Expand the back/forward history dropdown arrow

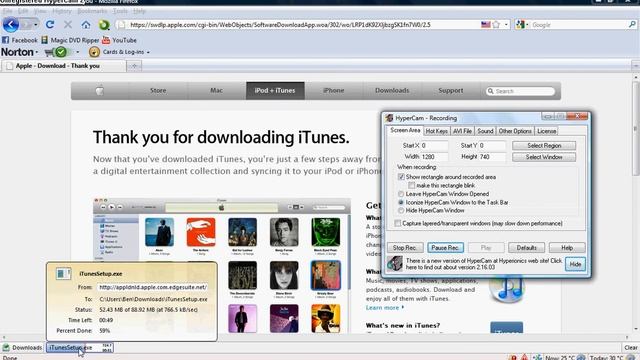[36, 25]
